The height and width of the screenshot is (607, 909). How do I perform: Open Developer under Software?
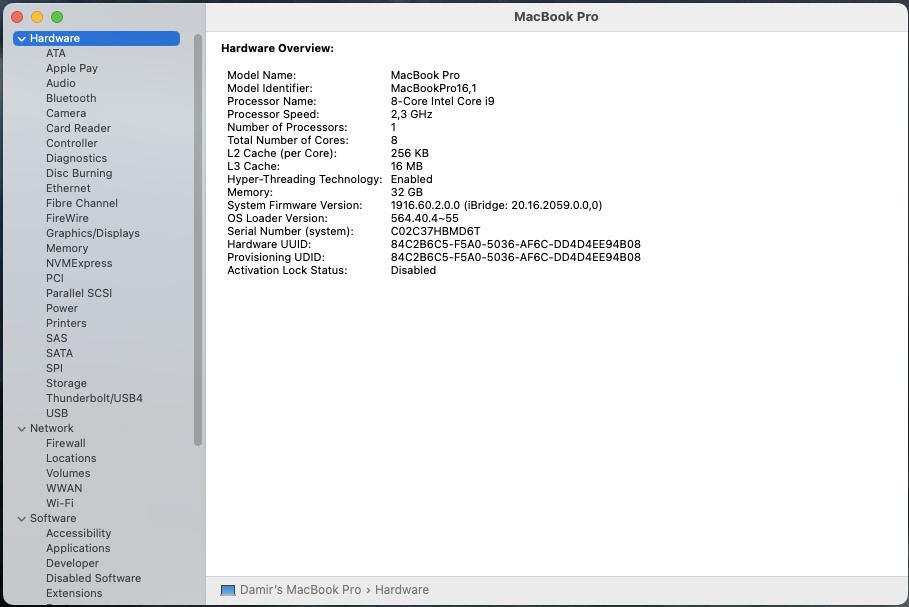[72, 564]
